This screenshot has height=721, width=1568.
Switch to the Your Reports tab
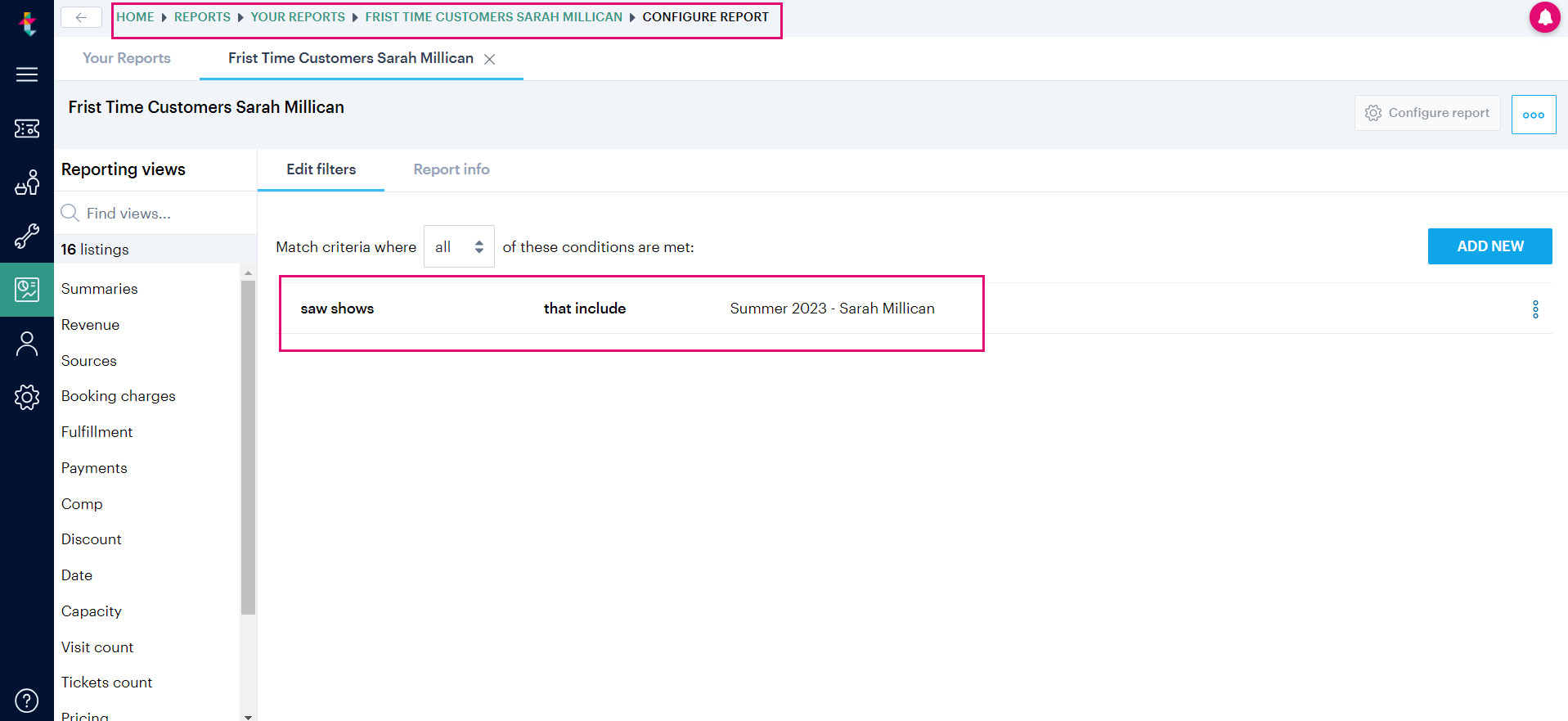click(x=127, y=58)
